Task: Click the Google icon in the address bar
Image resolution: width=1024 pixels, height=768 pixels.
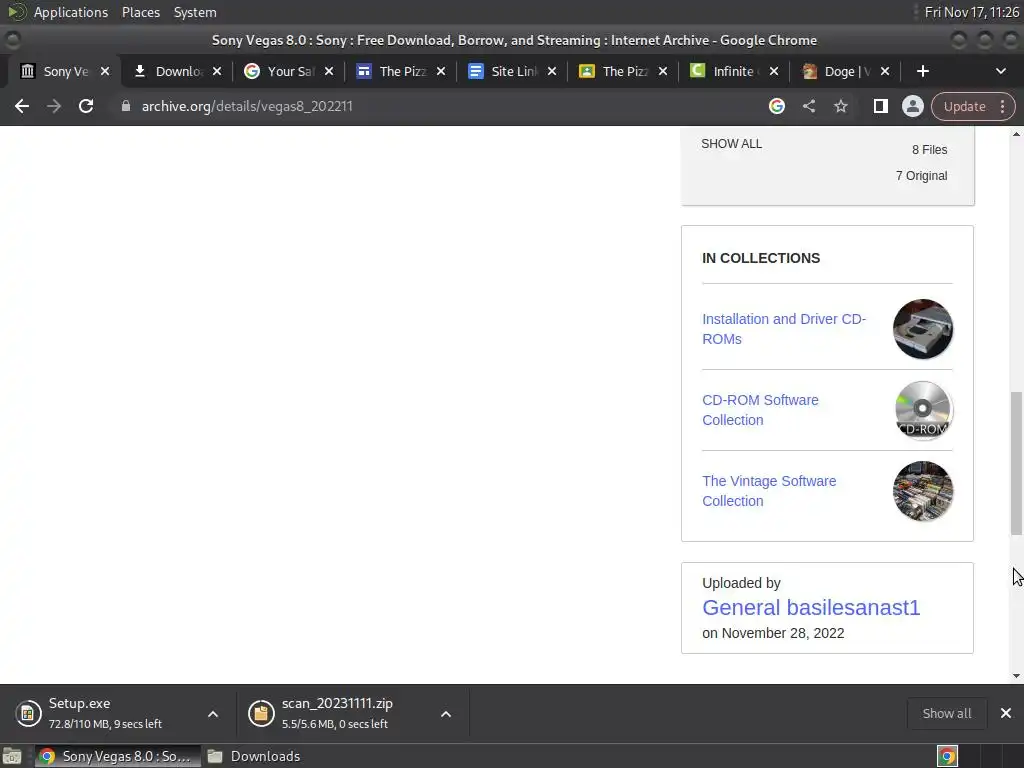Action: [776, 106]
